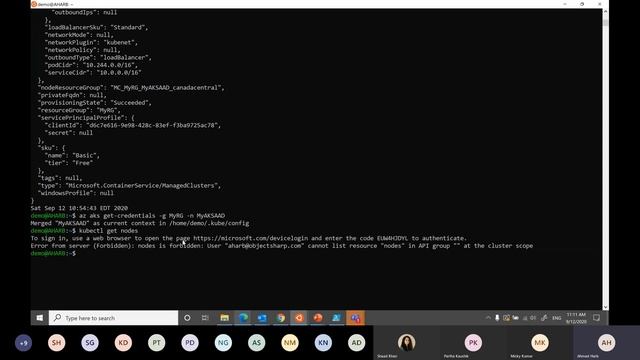Select the PK participant tile
Image resolution: width=640 pixels, height=360 pixels.
(473, 343)
